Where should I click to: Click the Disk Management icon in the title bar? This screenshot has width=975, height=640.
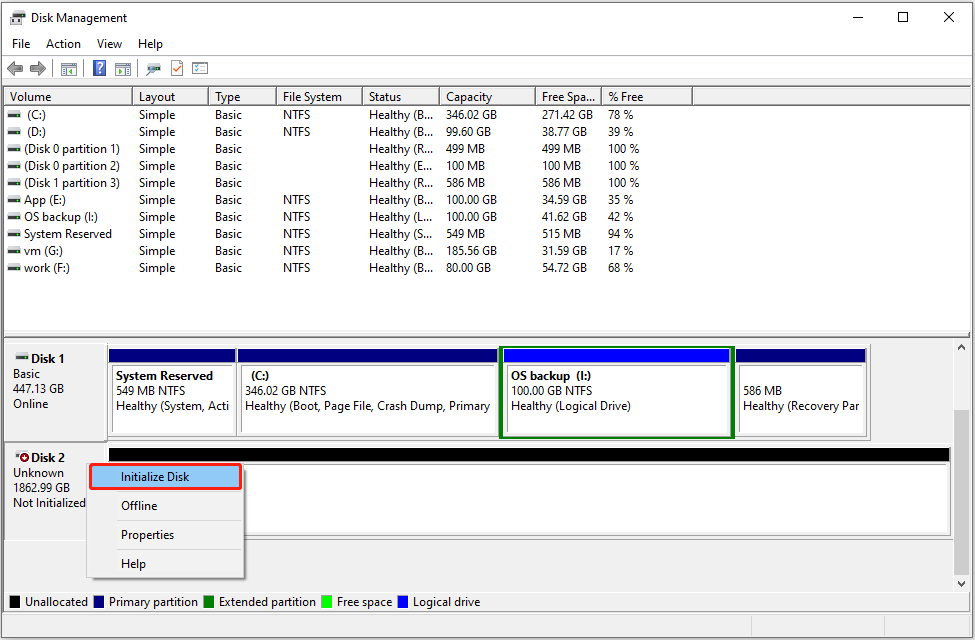pyautogui.click(x=16, y=17)
